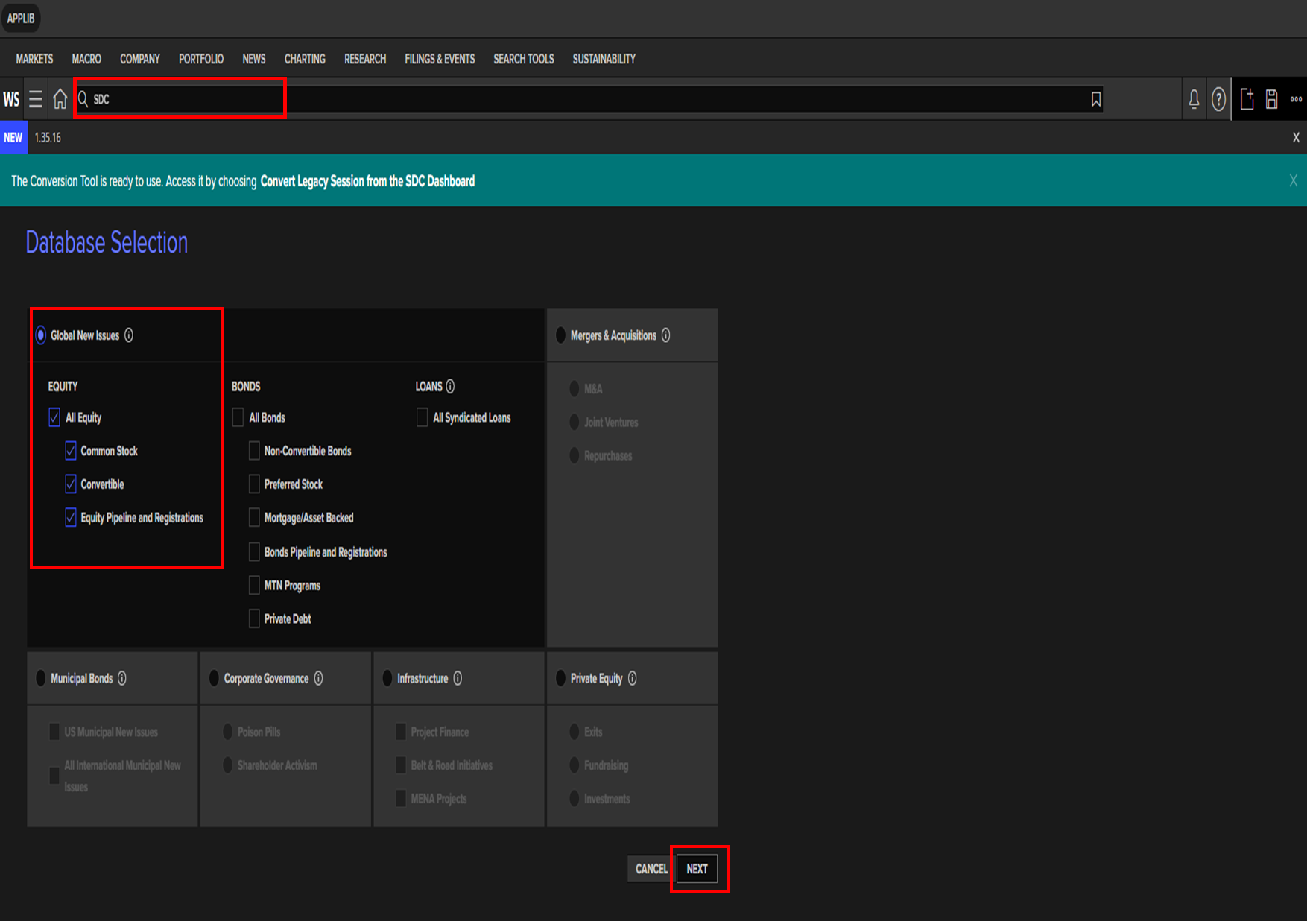The height and width of the screenshot is (924, 1307).
Task: Click the help question mark icon
Action: (x=1218, y=99)
